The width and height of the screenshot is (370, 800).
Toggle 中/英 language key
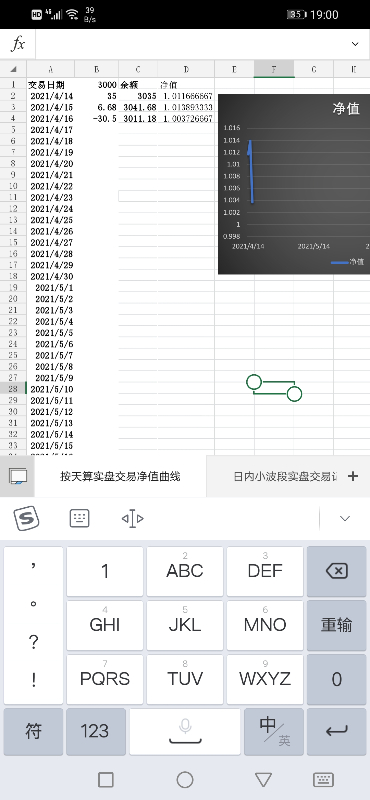pyautogui.click(x=274, y=732)
